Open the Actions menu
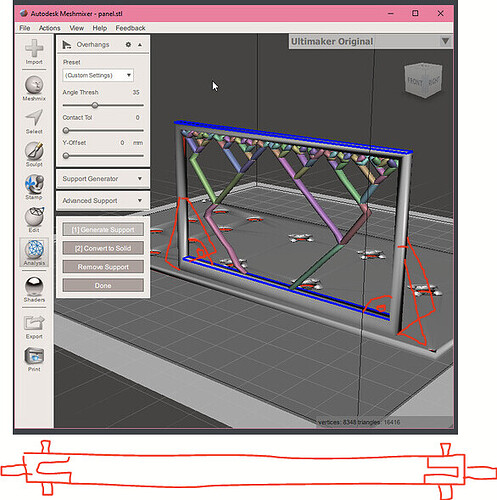 coord(50,28)
